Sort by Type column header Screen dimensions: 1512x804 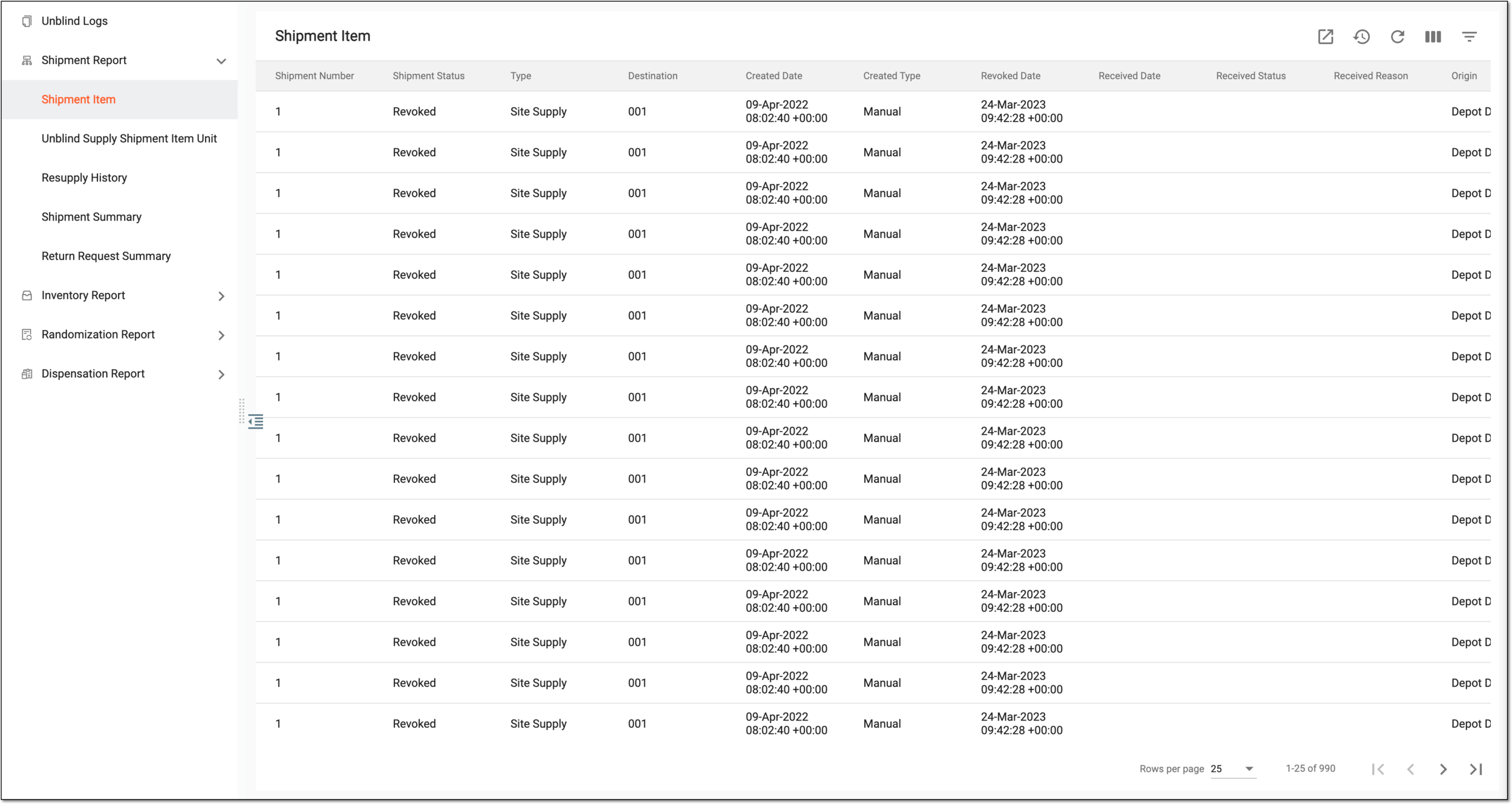click(520, 76)
